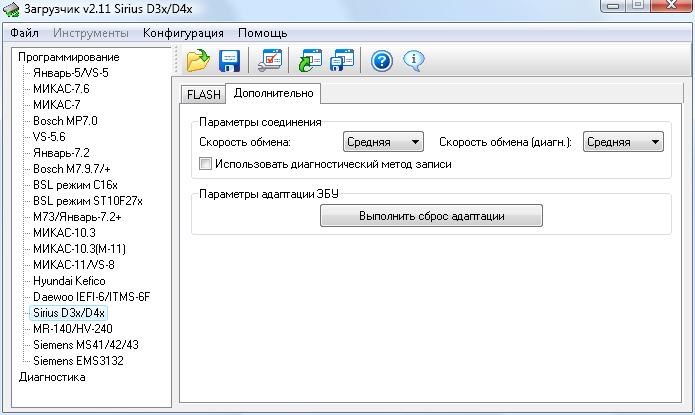The image size is (695, 415).
Task: Select the Диагностика tree node
Action: pyautogui.click(x=52, y=377)
